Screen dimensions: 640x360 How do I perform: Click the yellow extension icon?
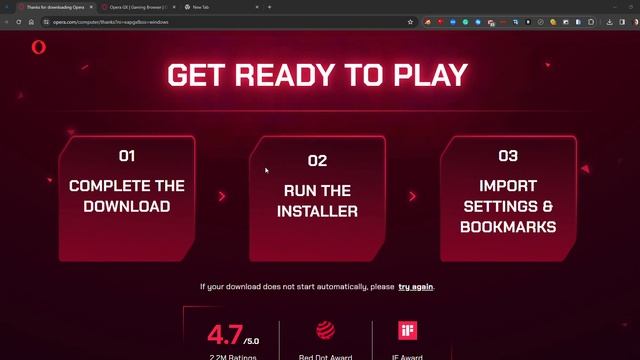point(553,22)
